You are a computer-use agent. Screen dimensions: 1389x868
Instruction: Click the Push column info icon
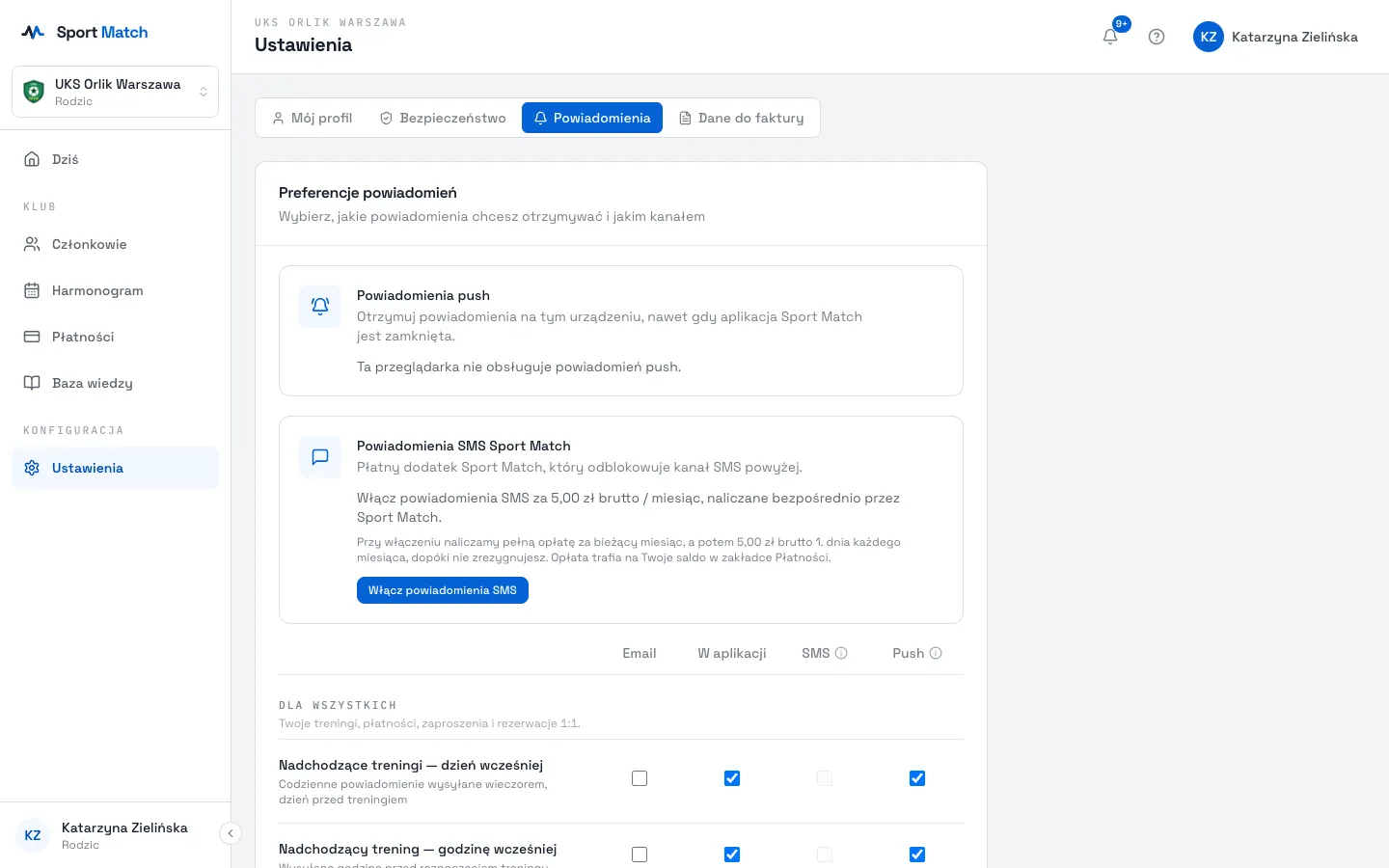pos(936,653)
